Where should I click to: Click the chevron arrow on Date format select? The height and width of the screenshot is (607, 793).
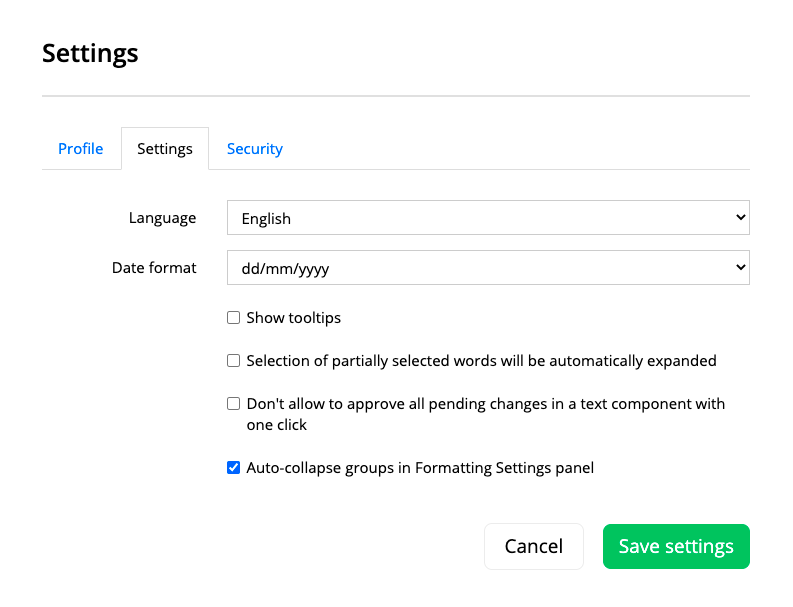tap(740, 267)
